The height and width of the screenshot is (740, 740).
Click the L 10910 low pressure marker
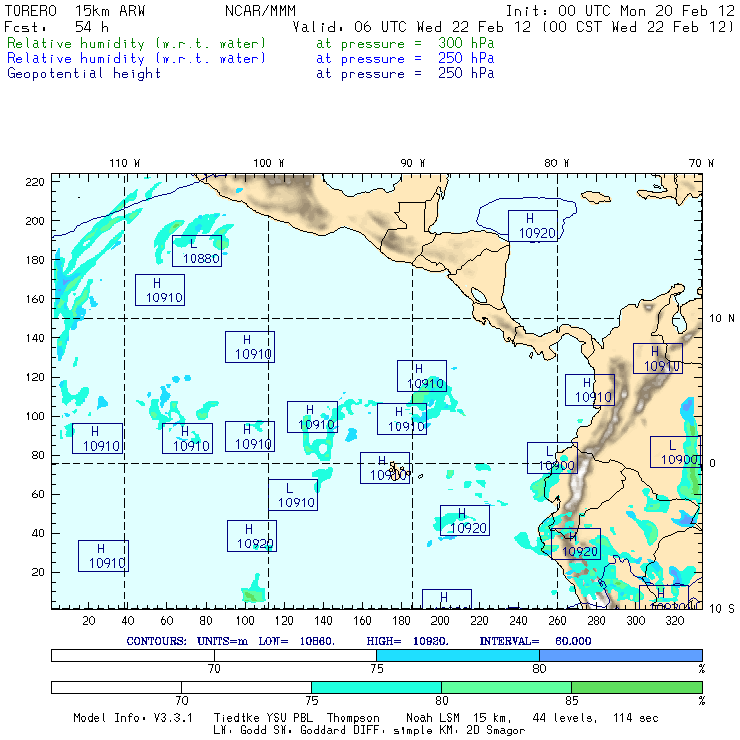click(292, 495)
